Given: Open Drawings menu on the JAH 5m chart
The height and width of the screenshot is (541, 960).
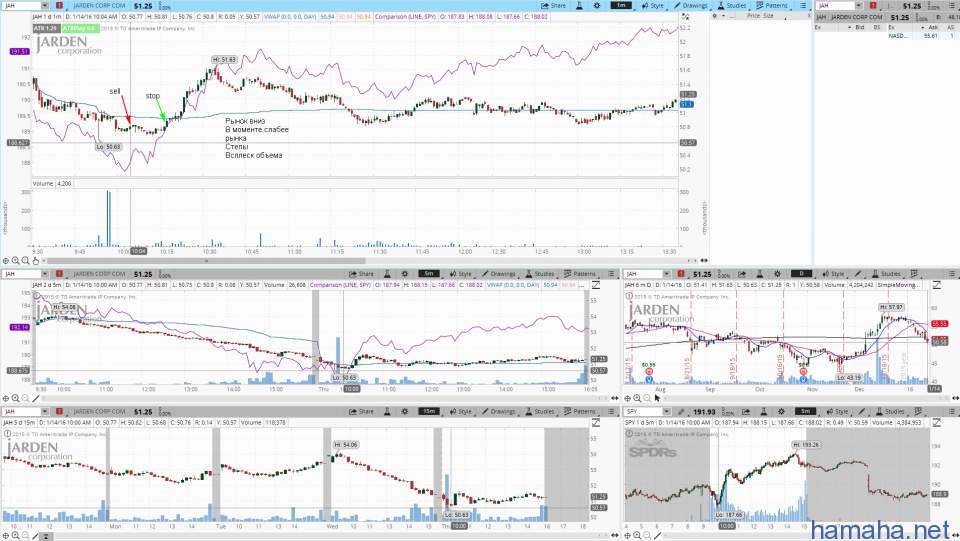Looking at the screenshot, I should tap(498, 274).
